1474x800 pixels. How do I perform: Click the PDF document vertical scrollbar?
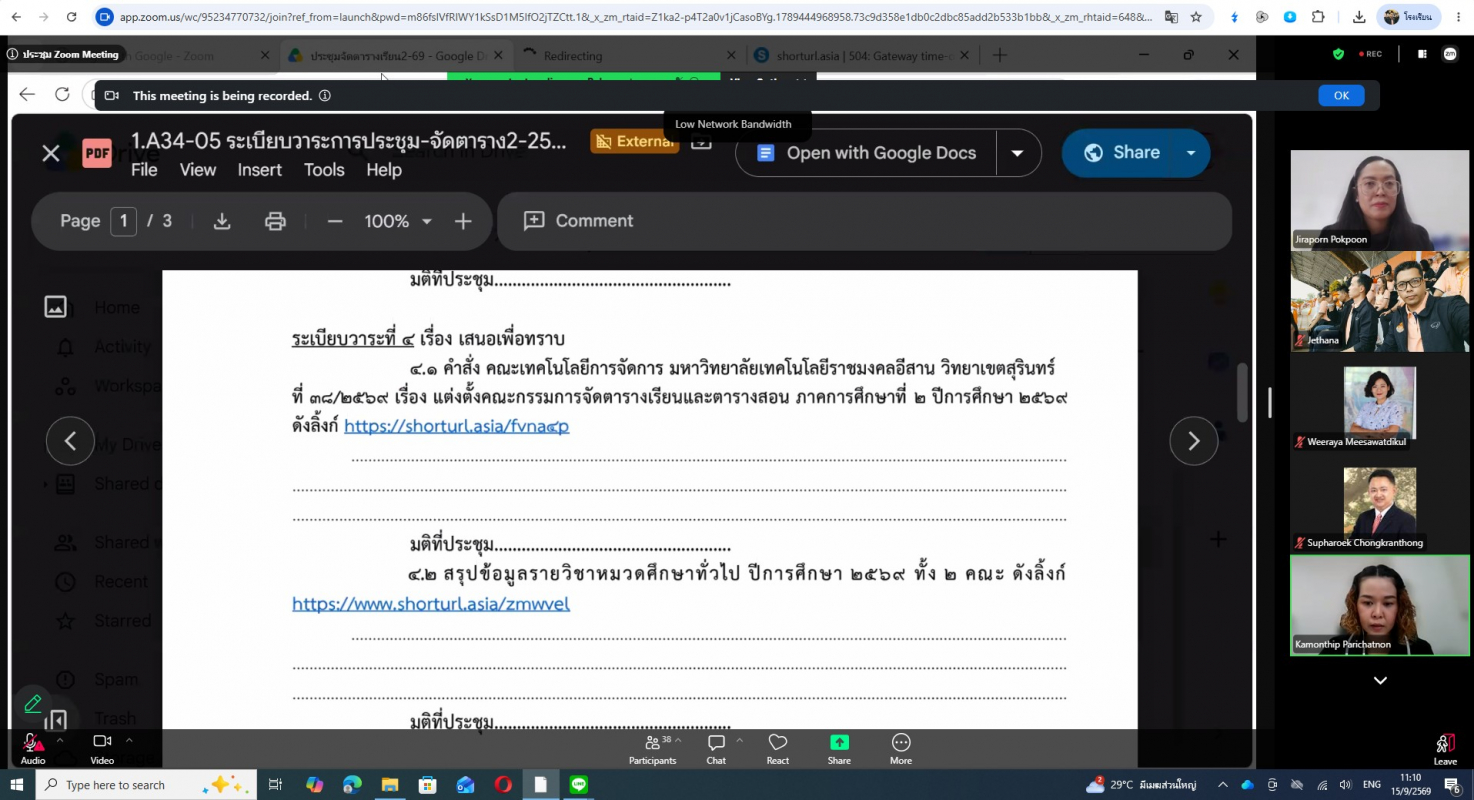click(1243, 392)
